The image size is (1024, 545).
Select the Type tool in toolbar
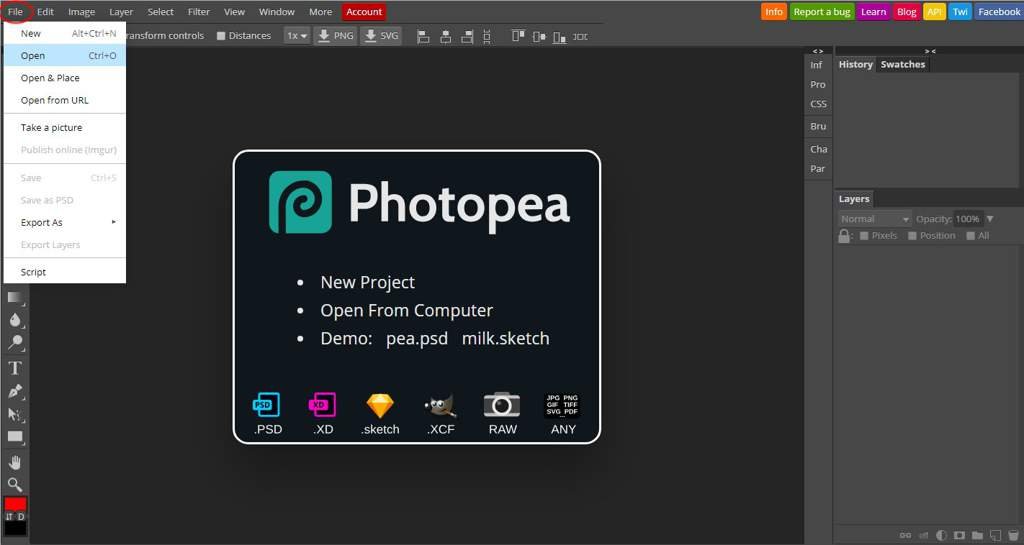click(15, 368)
